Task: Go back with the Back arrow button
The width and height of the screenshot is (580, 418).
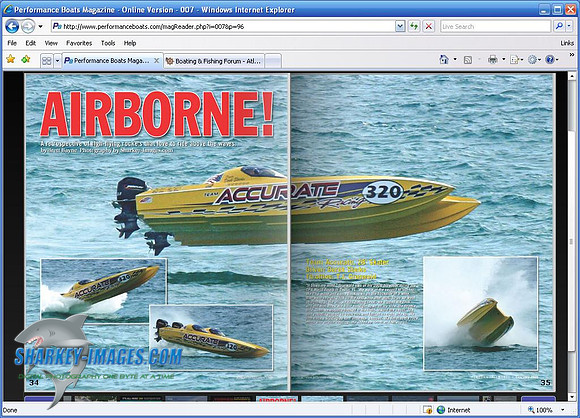Action: 12,27
